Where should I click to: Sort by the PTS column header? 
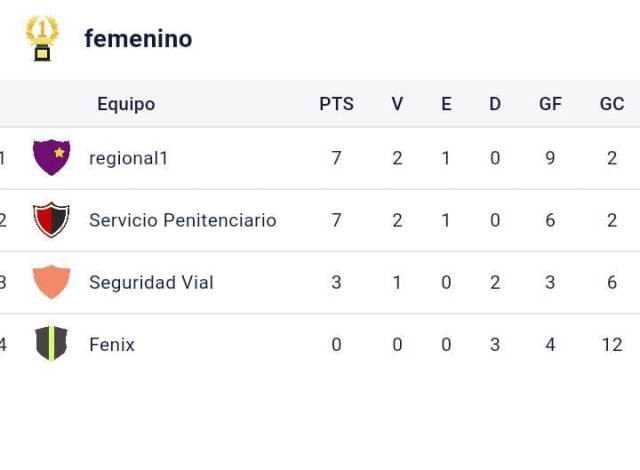(x=336, y=104)
